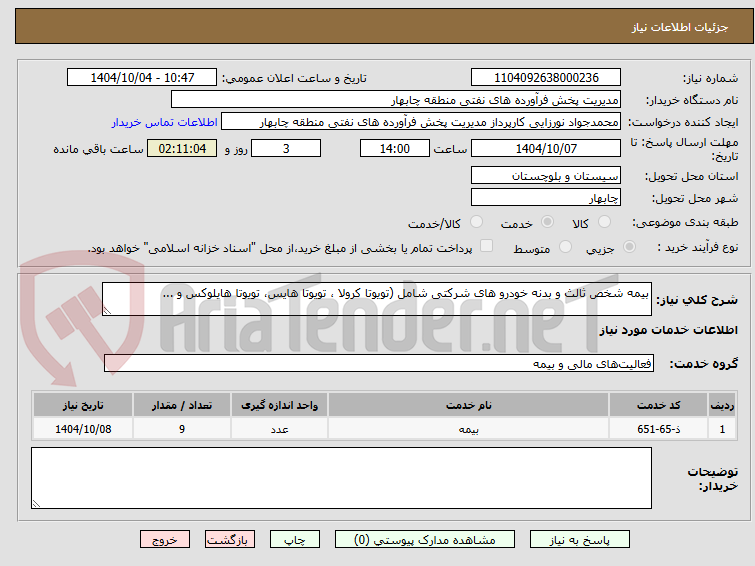Toggle the Islamic treasury payment checkbox
The image size is (755, 566).
click(487, 246)
